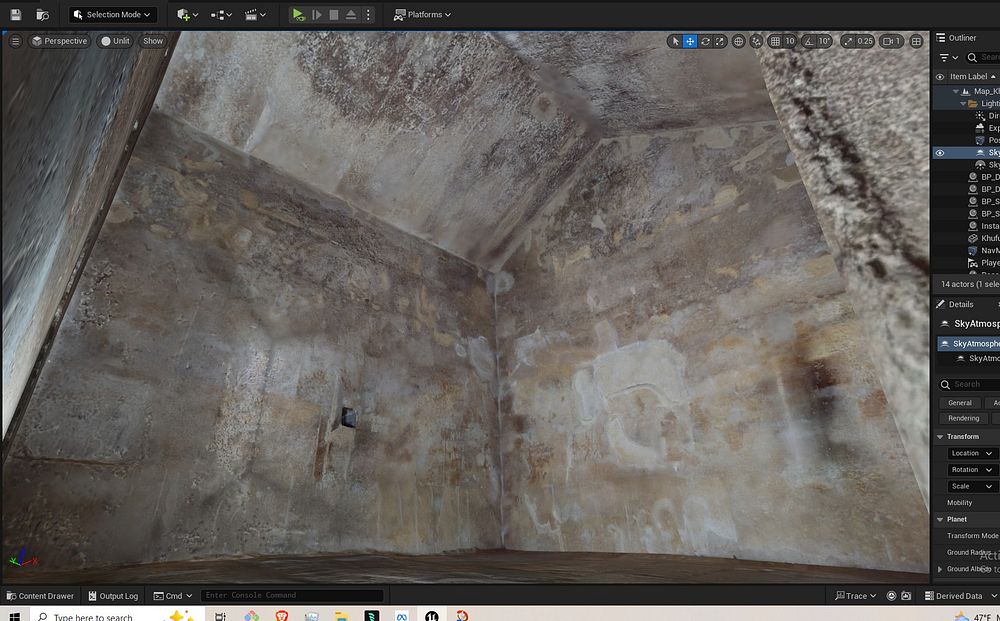
Task: Activate the Select objects cursor tool
Action: (675, 41)
